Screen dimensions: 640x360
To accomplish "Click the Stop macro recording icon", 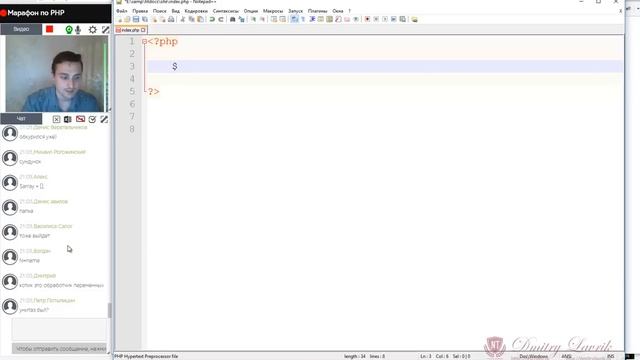I will click(376, 19).
